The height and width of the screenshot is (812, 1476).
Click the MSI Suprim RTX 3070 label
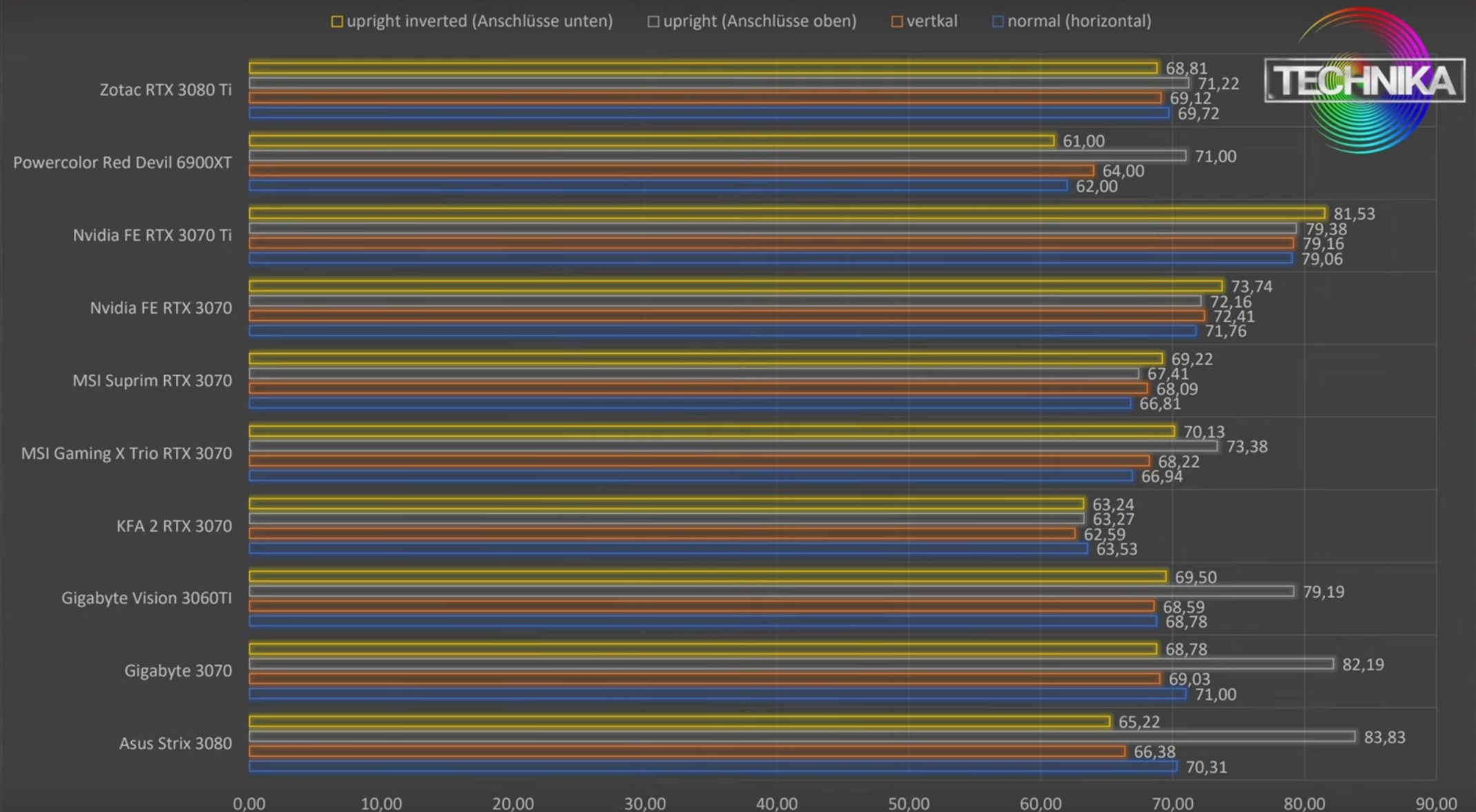coord(152,381)
